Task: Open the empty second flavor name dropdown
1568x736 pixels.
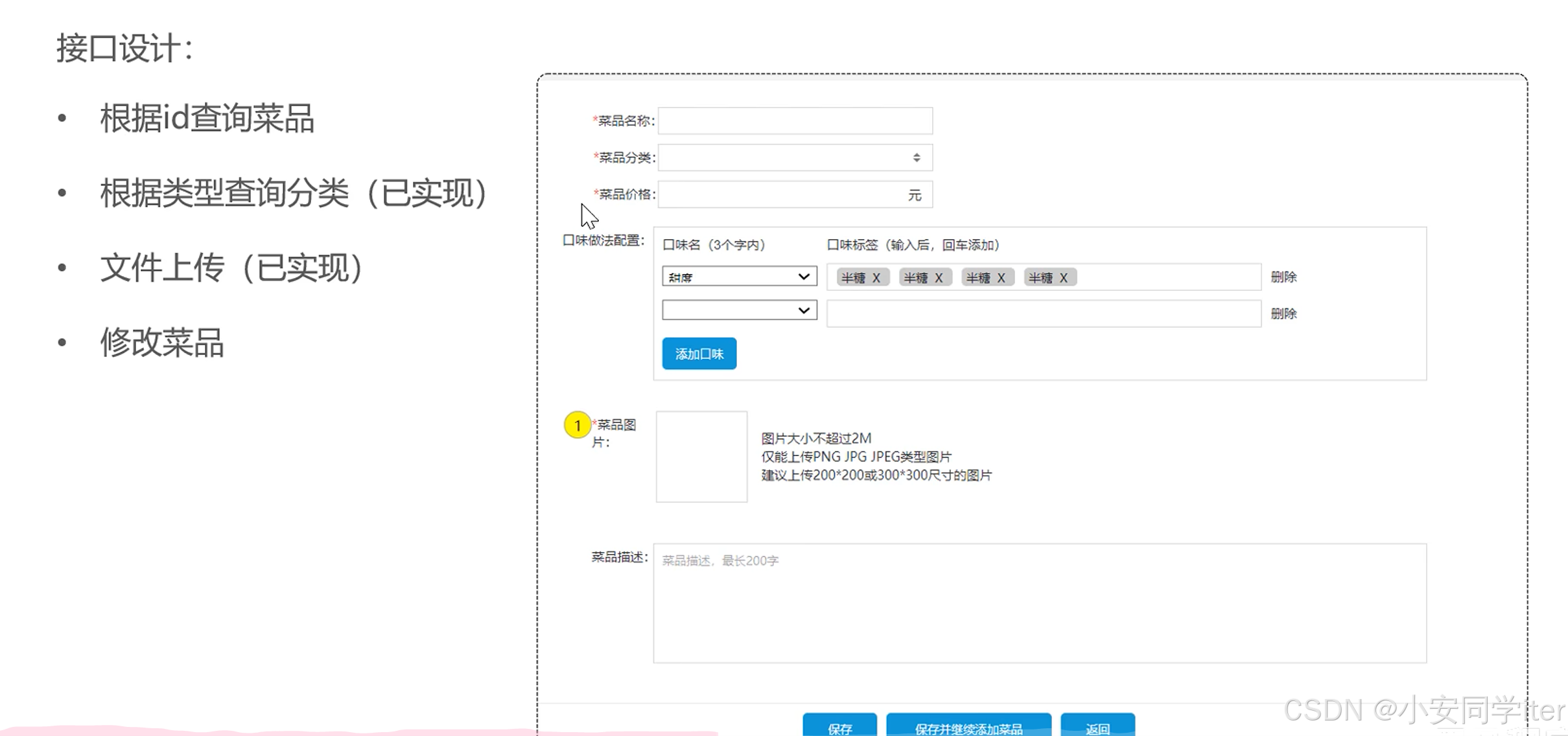Action: point(739,310)
